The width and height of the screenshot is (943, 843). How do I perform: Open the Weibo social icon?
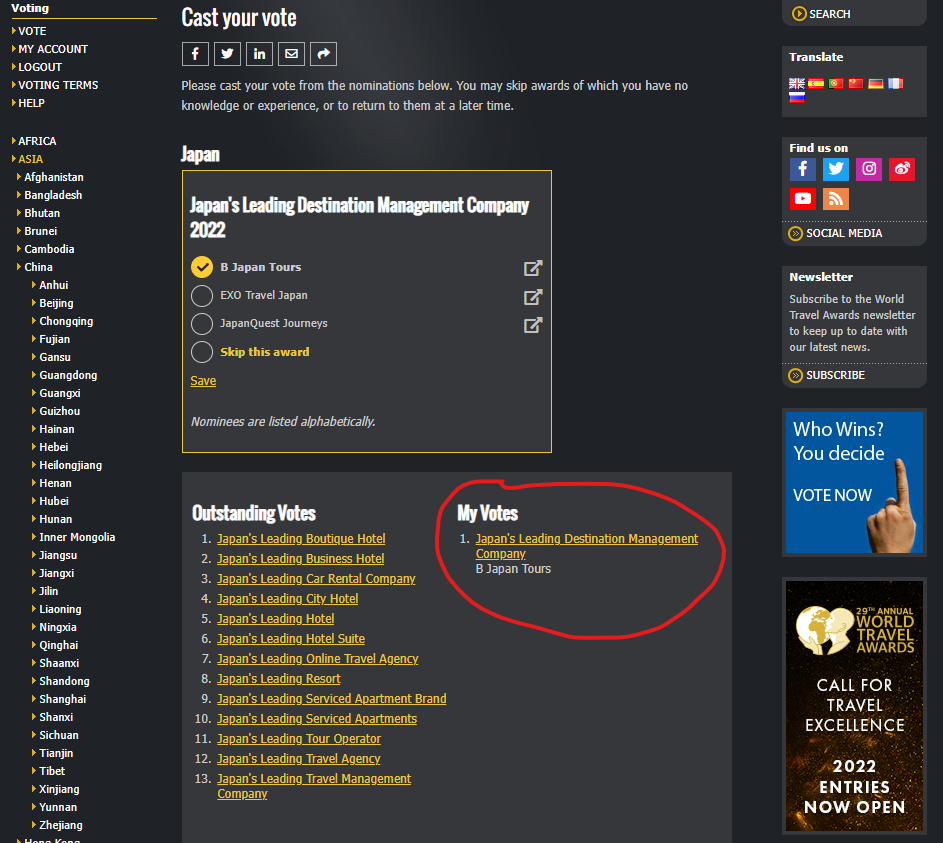point(902,169)
